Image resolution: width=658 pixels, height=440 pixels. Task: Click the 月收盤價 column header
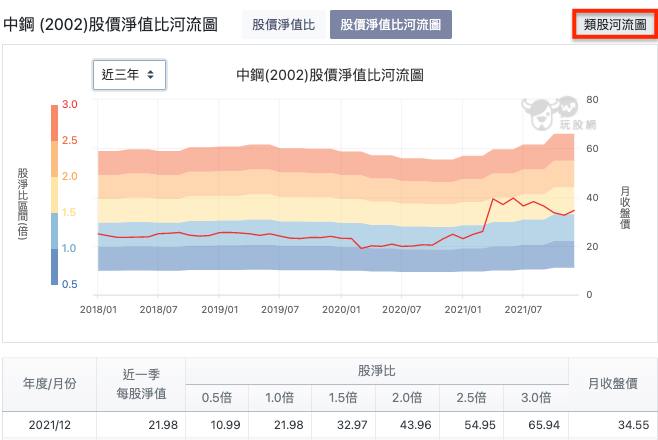pyautogui.click(x=613, y=384)
